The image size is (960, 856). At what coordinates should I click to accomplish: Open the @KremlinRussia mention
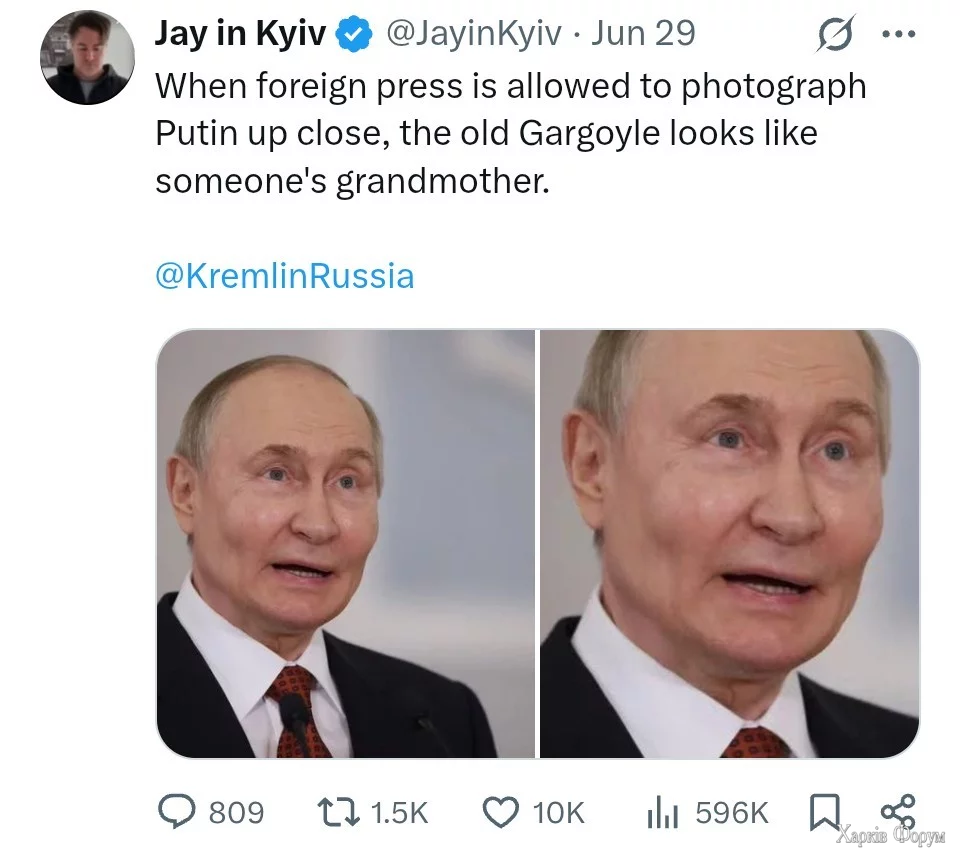point(284,276)
